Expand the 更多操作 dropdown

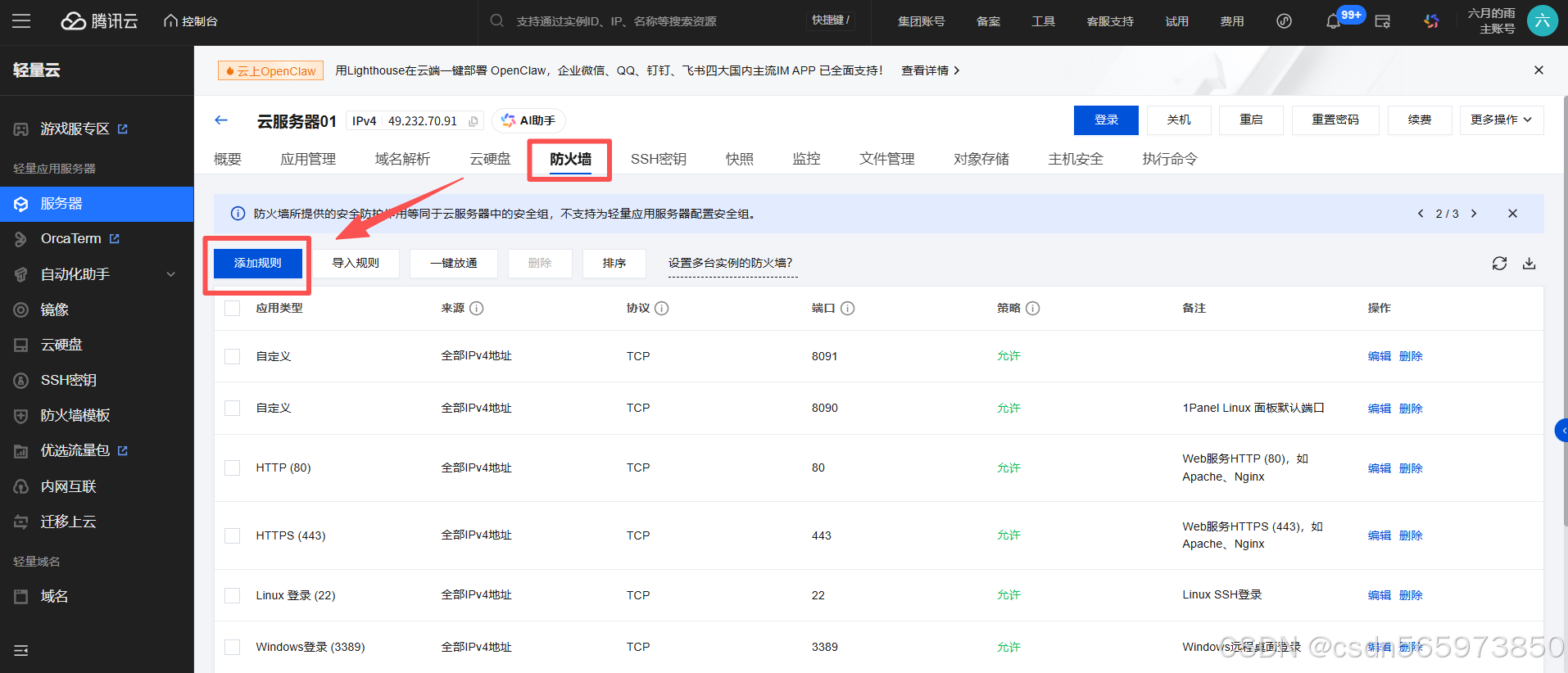[x=1502, y=120]
